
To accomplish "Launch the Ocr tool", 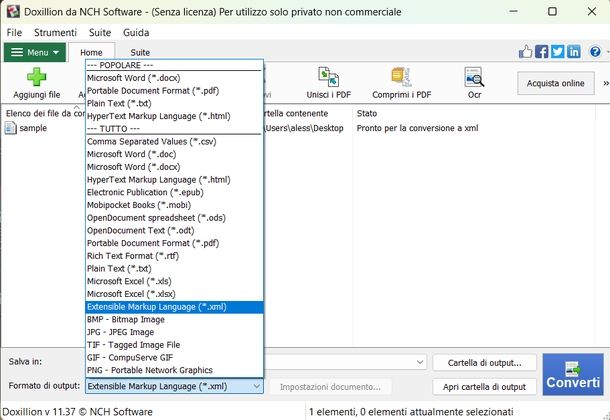I will pyautogui.click(x=474, y=83).
